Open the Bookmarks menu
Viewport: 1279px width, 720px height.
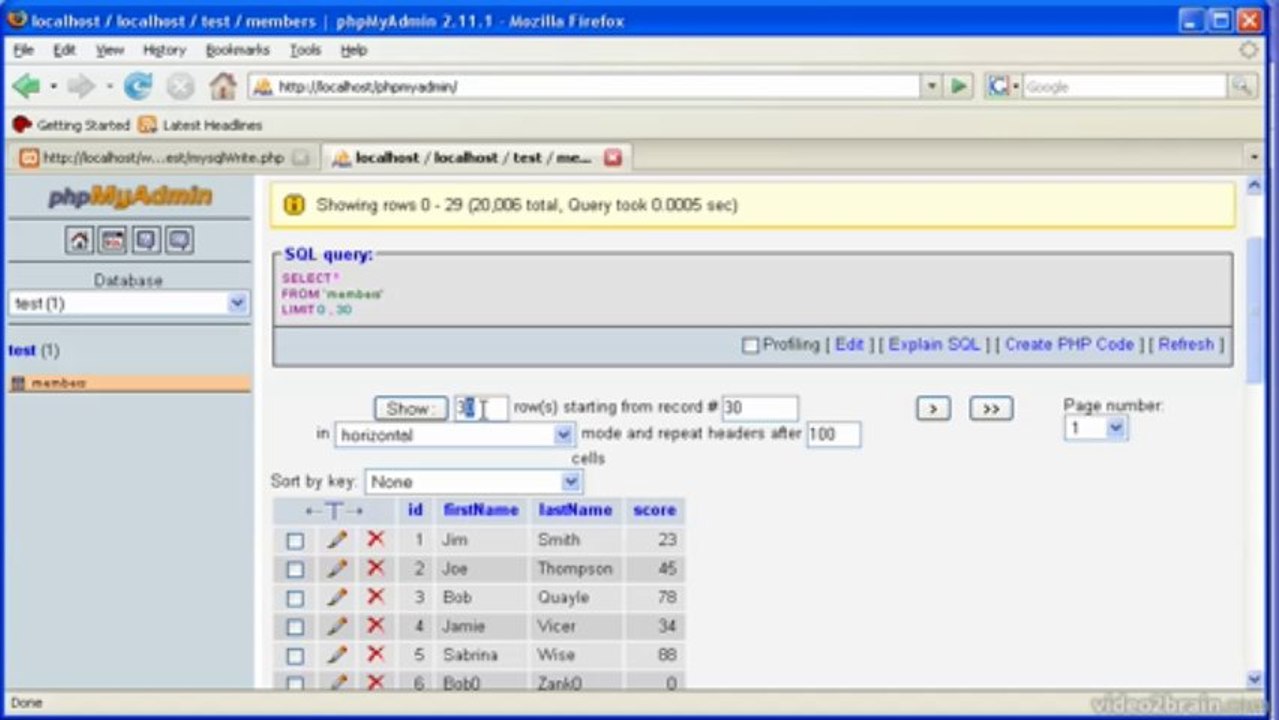(x=238, y=50)
